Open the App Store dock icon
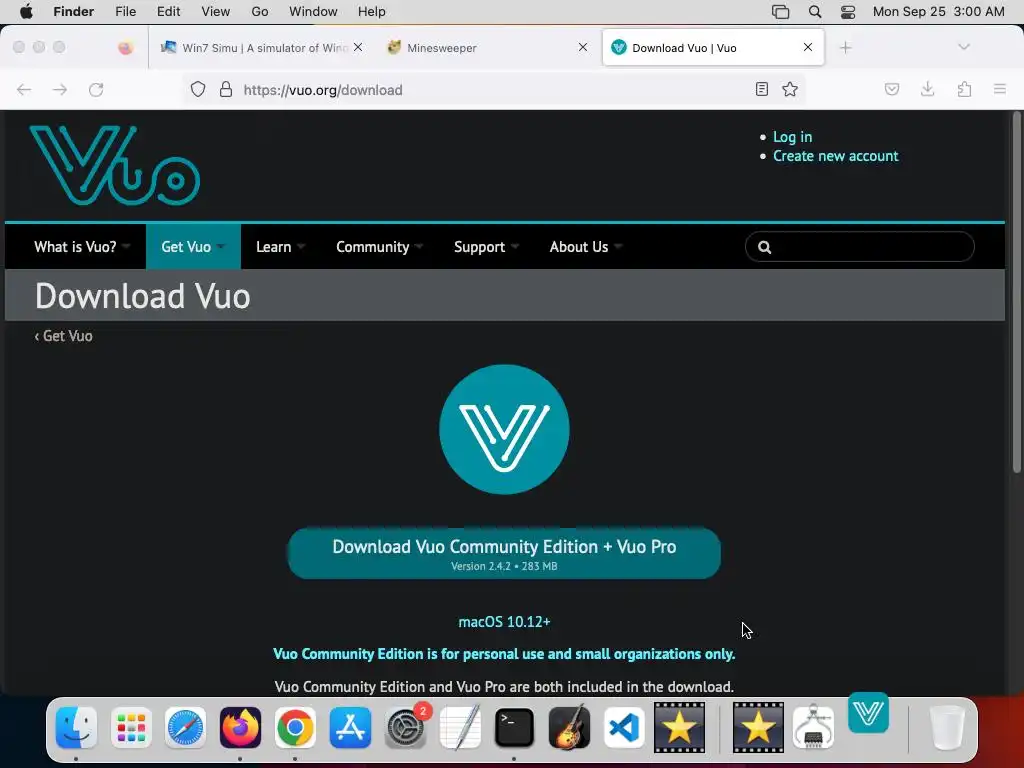Viewport: 1024px width, 768px height. [x=350, y=728]
